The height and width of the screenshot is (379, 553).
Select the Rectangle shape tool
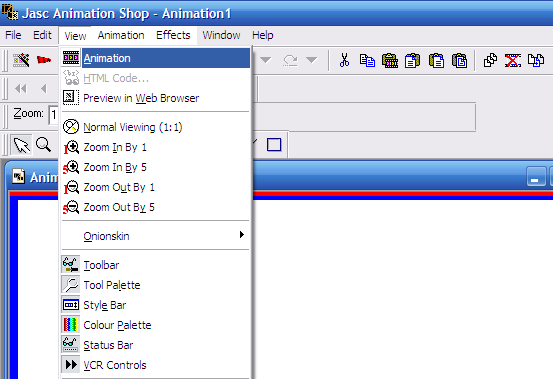pos(274,145)
